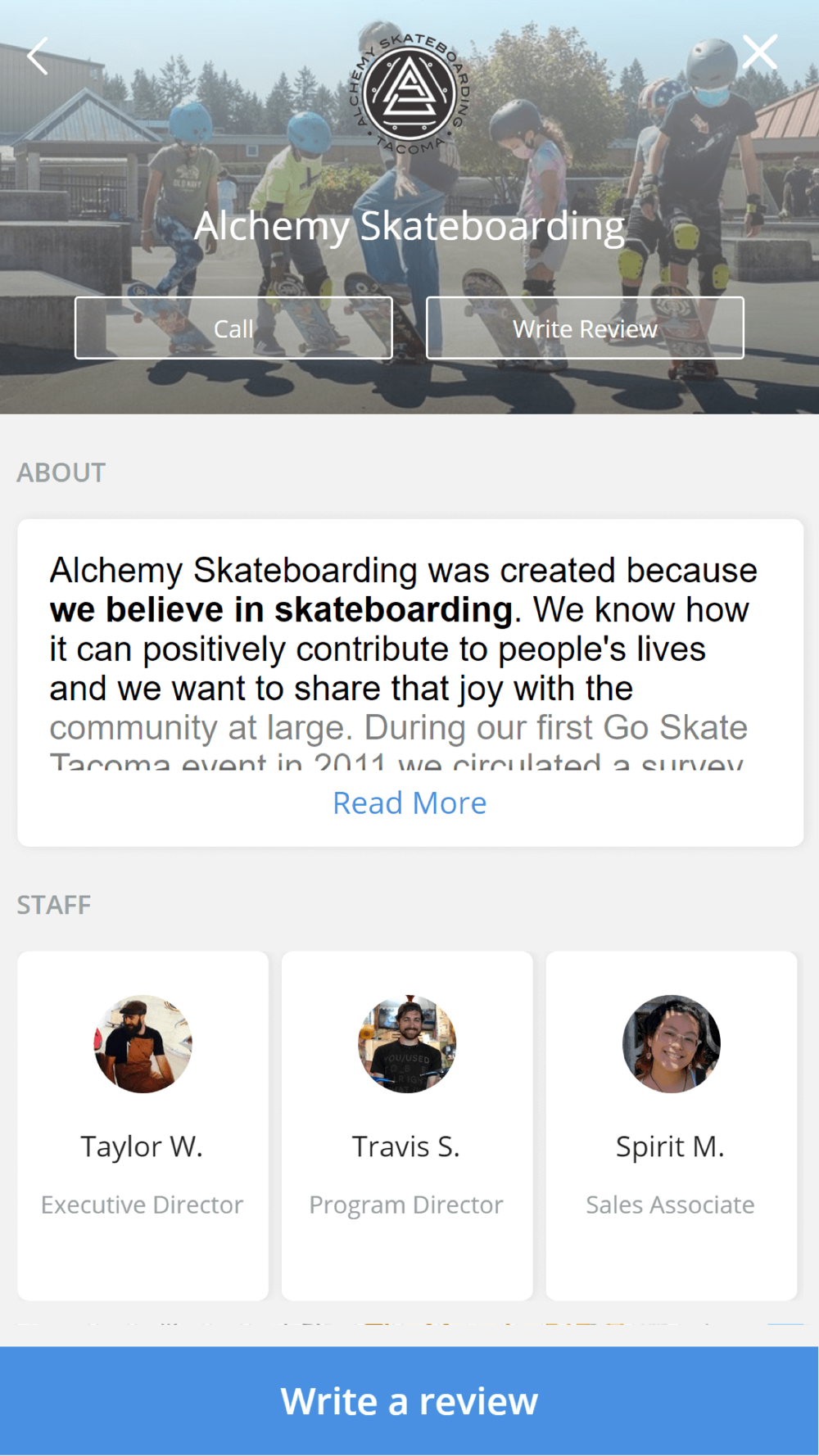Image resolution: width=819 pixels, height=1456 pixels.
Task: Tap the Alchemy Skateboarding title heading
Action: pyautogui.click(x=409, y=226)
